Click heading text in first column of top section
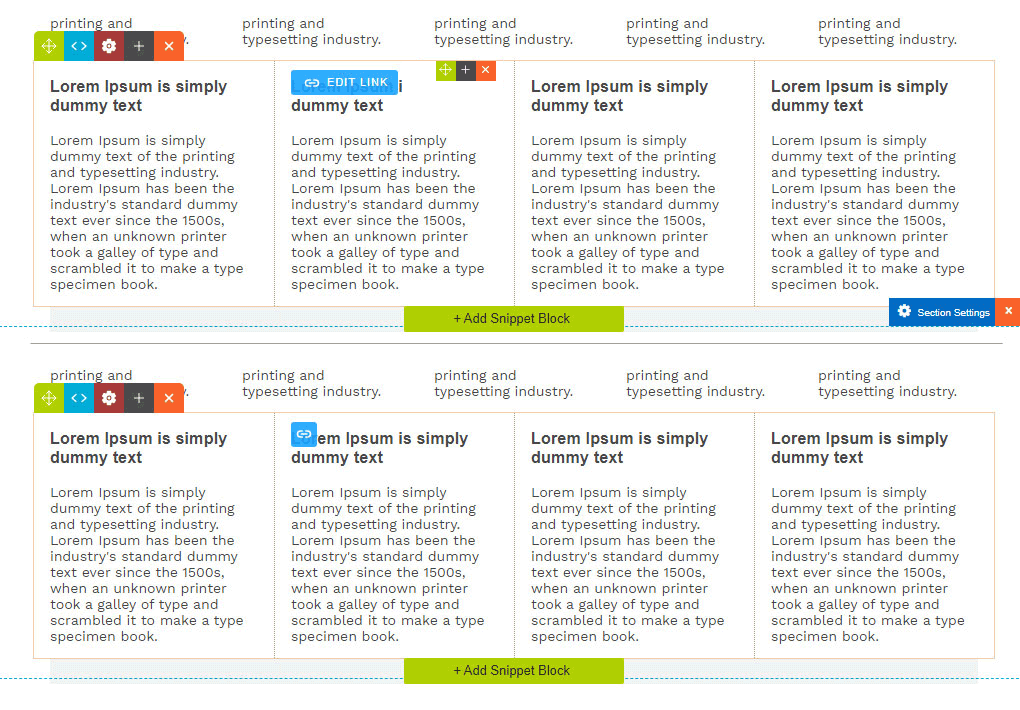Image resolution: width=1020 pixels, height=710 pixels. click(x=138, y=96)
